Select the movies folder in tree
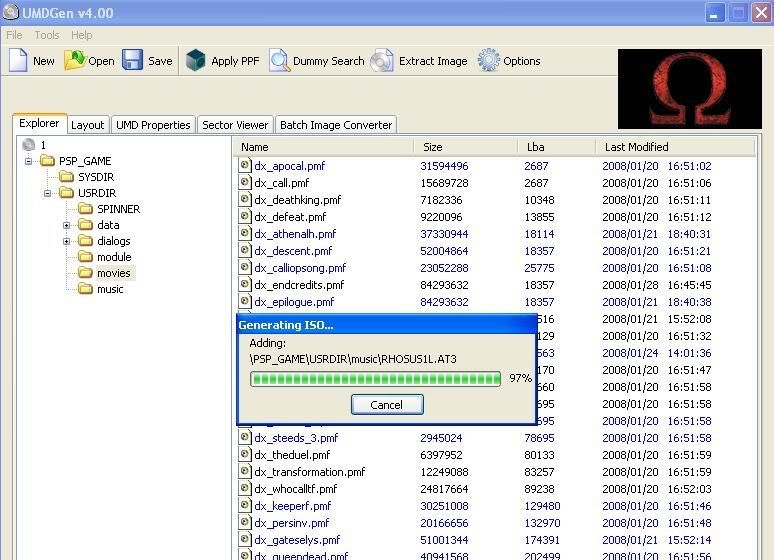This screenshot has width=774, height=560. [x=114, y=273]
